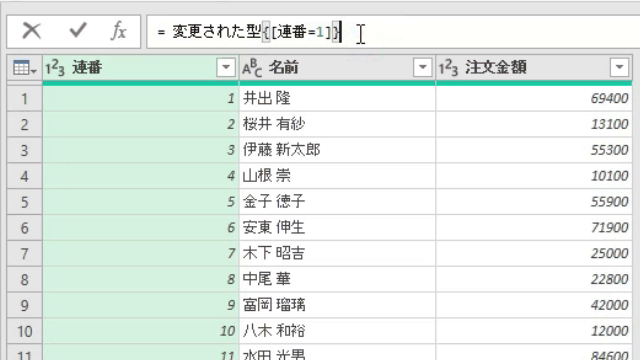Image resolution: width=640 pixels, height=360 pixels.
Task: Click the 連番 cell with value 7
Action: click(x=140, y=253)
